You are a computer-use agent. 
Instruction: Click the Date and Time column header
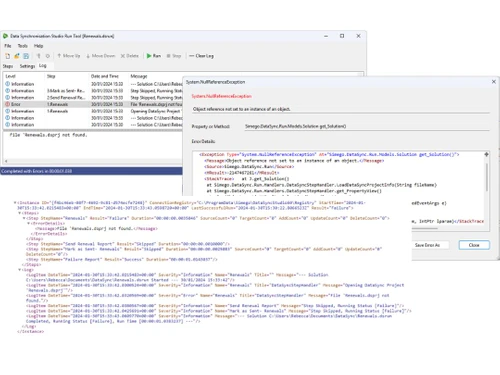[105, 76]
